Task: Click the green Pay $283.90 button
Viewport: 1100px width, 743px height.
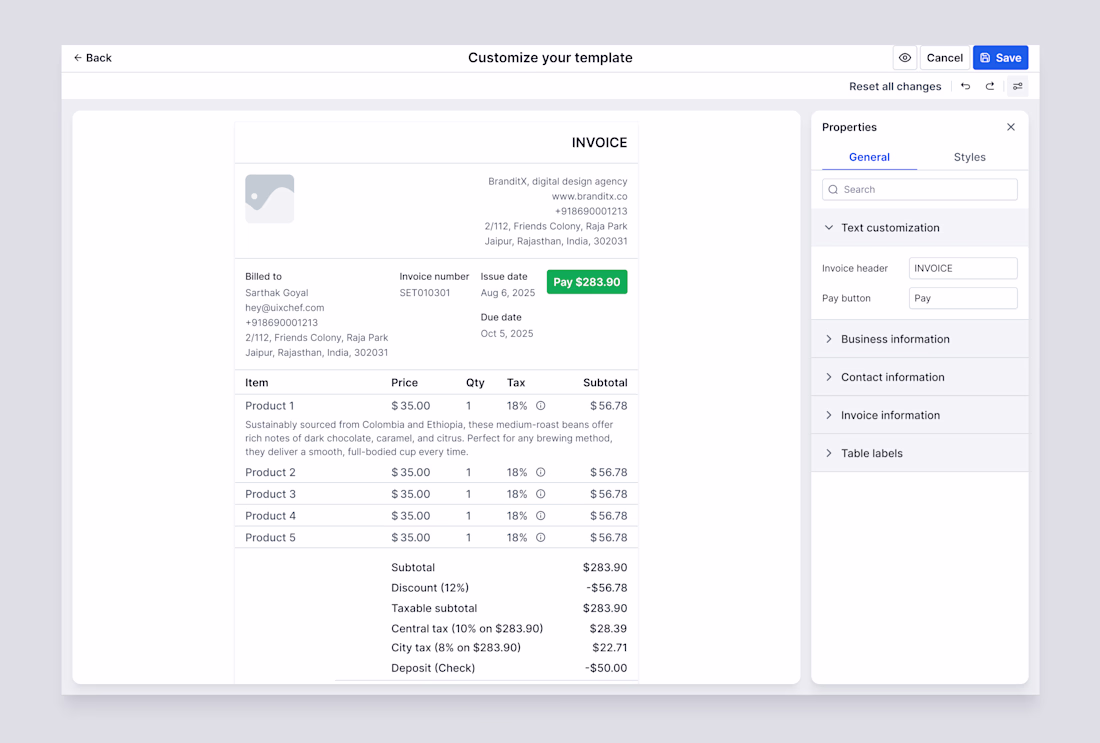Action: [x=587, y=282]
